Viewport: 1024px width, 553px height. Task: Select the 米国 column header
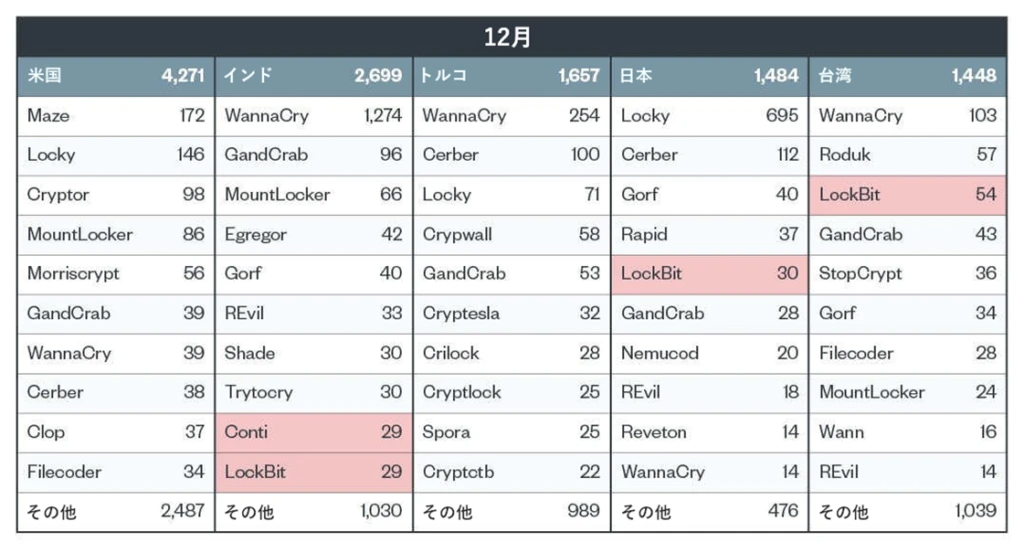point(46,76)
